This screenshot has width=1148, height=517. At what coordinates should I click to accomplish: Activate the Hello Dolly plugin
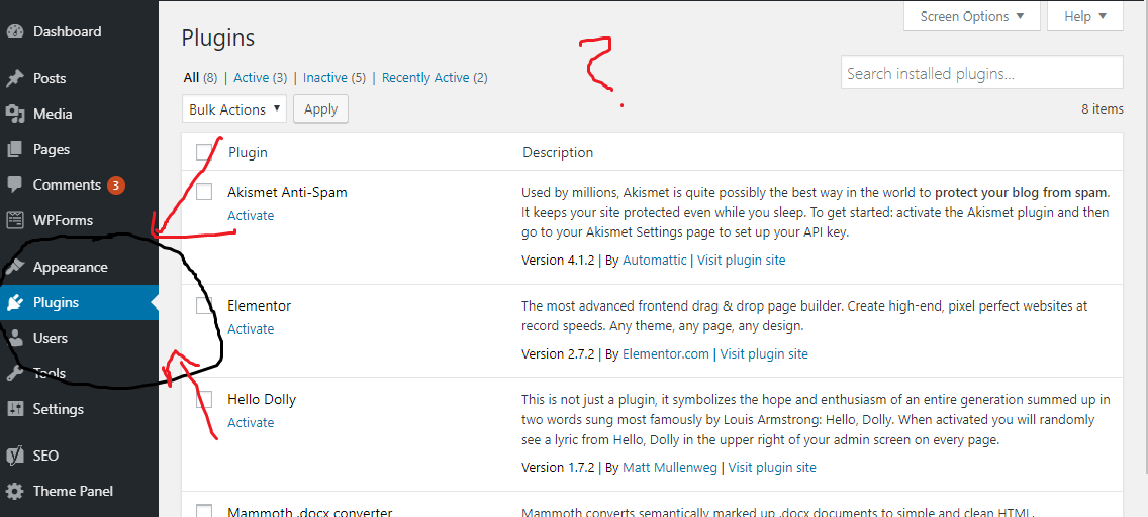click(250, 423)
